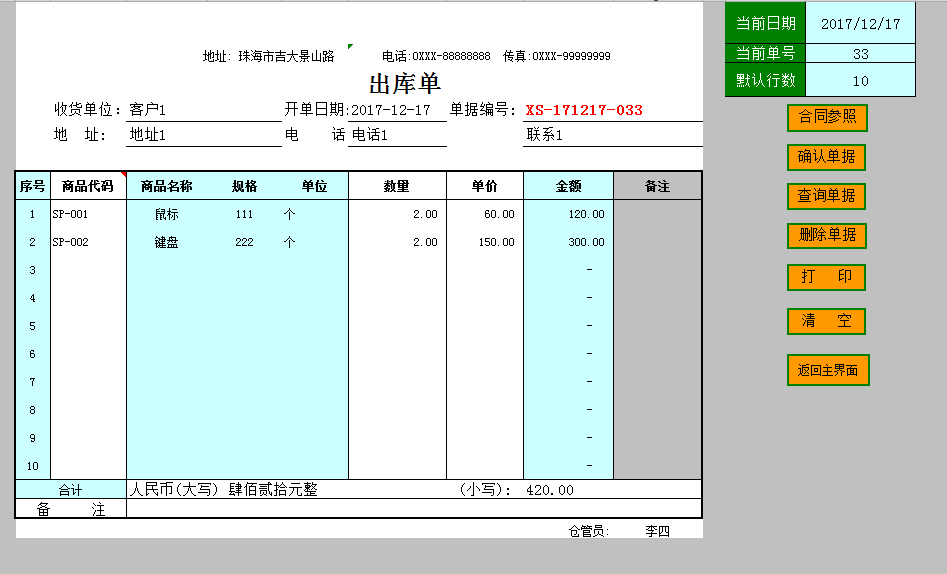Select the total 420.00 cell
Screen dimensions: 947x574
550,490
